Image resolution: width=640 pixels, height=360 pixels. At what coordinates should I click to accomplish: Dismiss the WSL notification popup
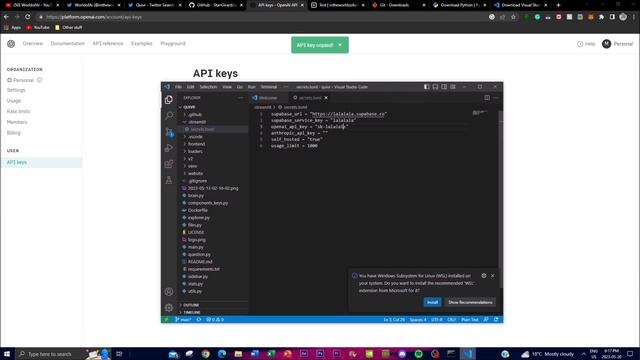point(493,276)
